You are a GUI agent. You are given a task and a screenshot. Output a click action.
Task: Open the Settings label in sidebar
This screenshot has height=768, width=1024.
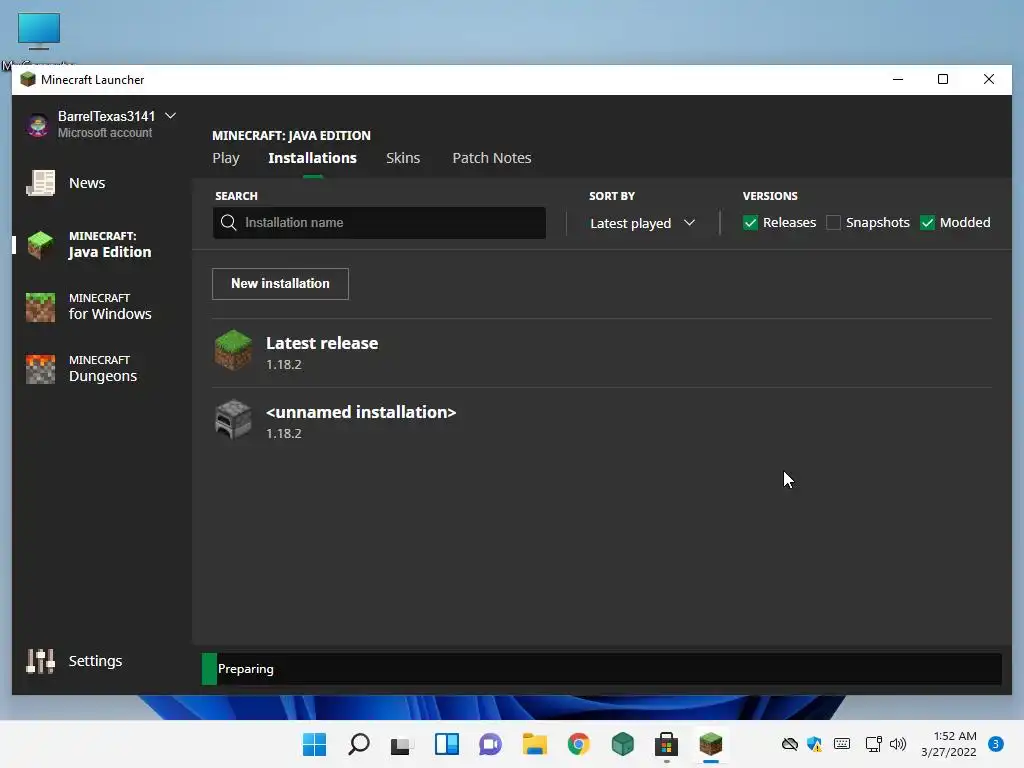point(95,661)
